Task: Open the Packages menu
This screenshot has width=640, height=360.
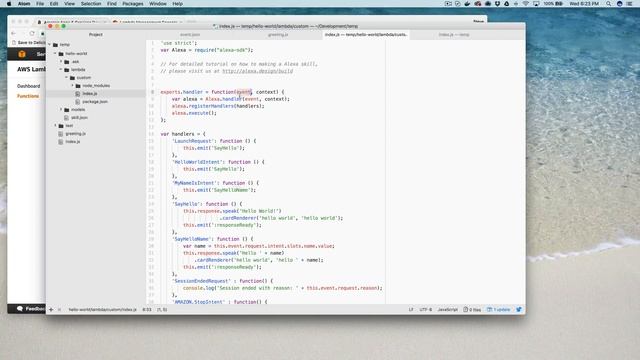Action: tap(133, 4)
